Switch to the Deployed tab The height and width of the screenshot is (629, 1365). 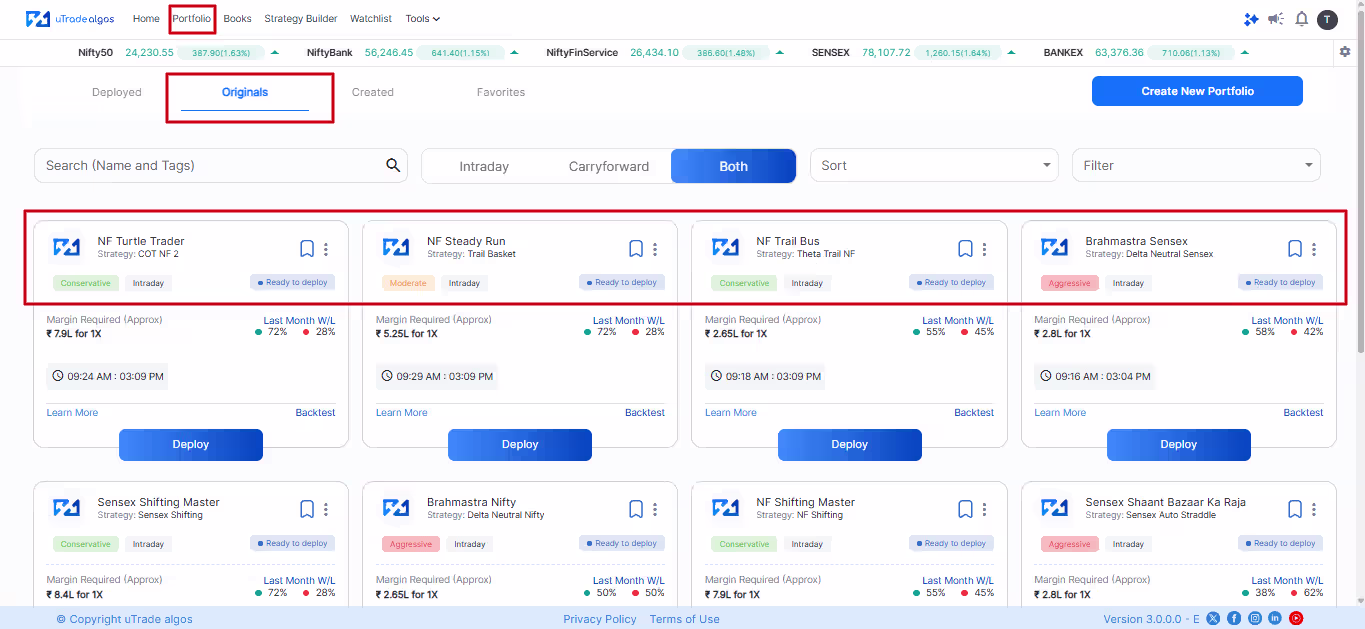pyautogui.click(x=117, y=92)
